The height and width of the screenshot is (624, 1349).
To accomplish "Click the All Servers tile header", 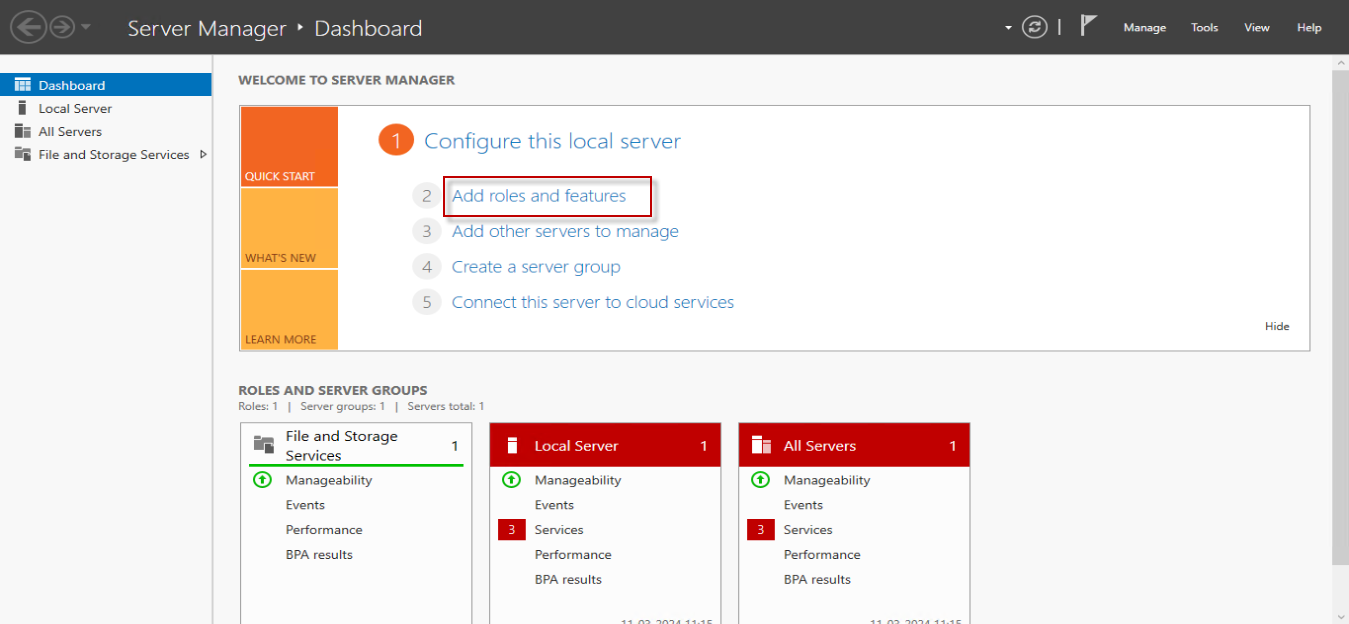I will [854, 446].
